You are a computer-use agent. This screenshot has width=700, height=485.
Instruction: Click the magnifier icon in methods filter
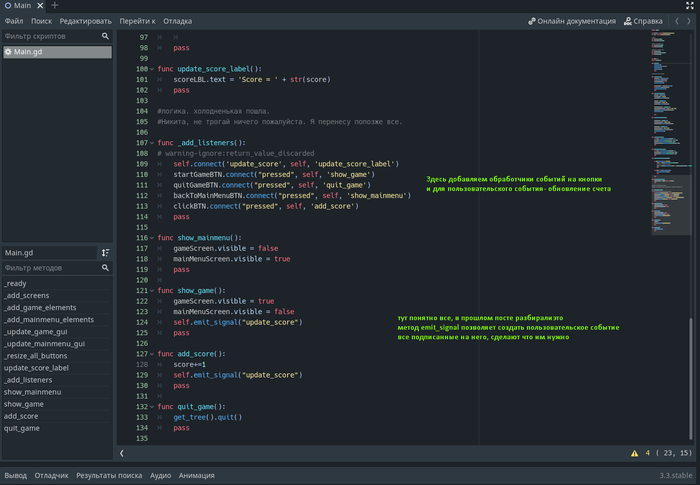click(105, 269)
